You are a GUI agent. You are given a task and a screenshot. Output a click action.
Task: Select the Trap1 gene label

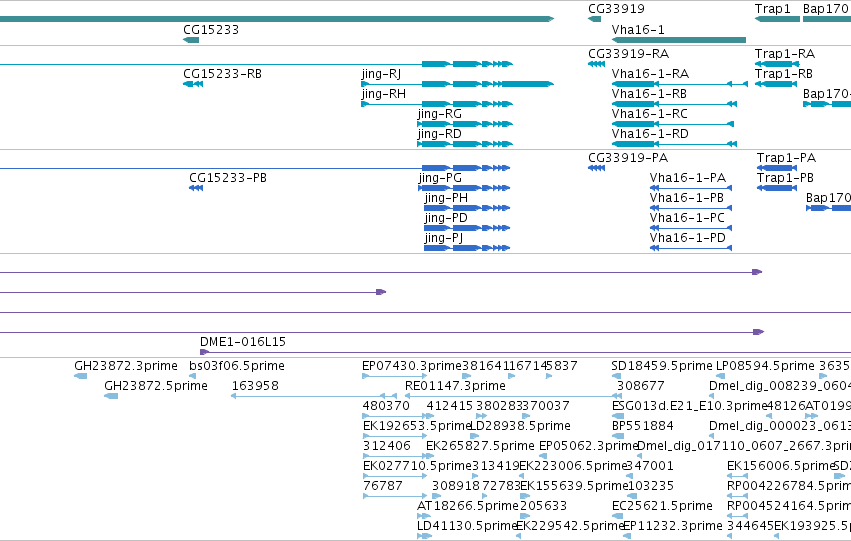pyautogui.click(x=772, y=9)
